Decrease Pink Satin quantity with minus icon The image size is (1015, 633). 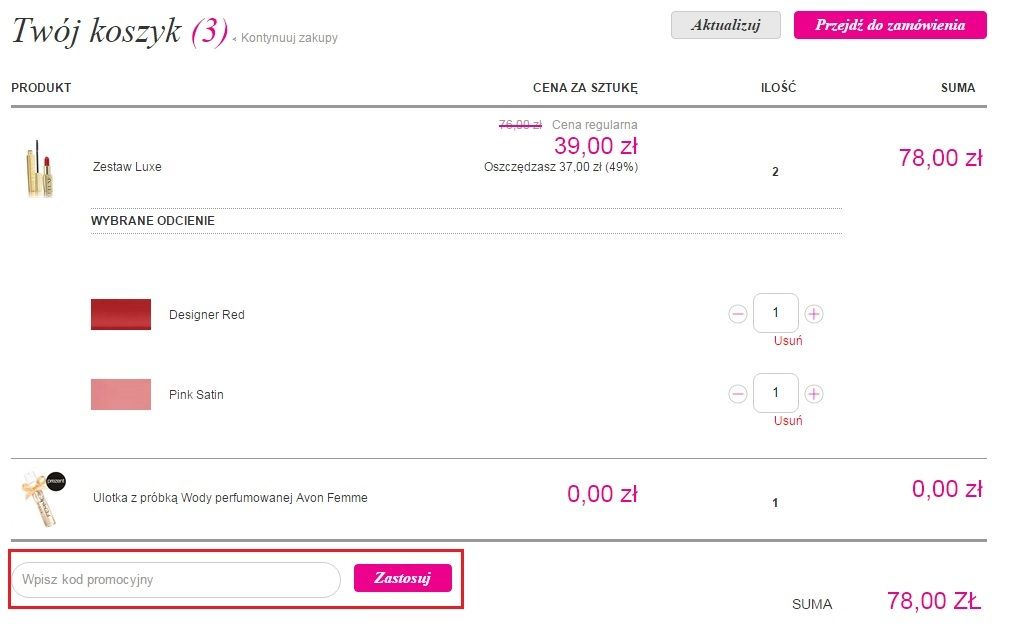click(737, 394)
